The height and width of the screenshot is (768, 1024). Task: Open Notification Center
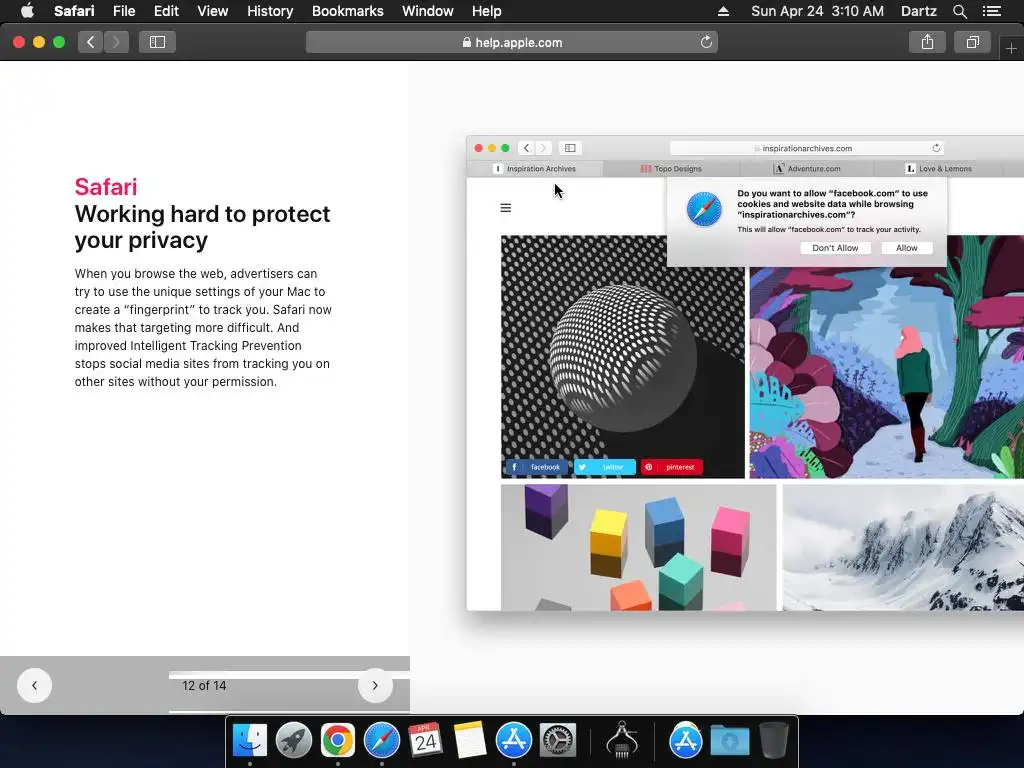(991, 11)
